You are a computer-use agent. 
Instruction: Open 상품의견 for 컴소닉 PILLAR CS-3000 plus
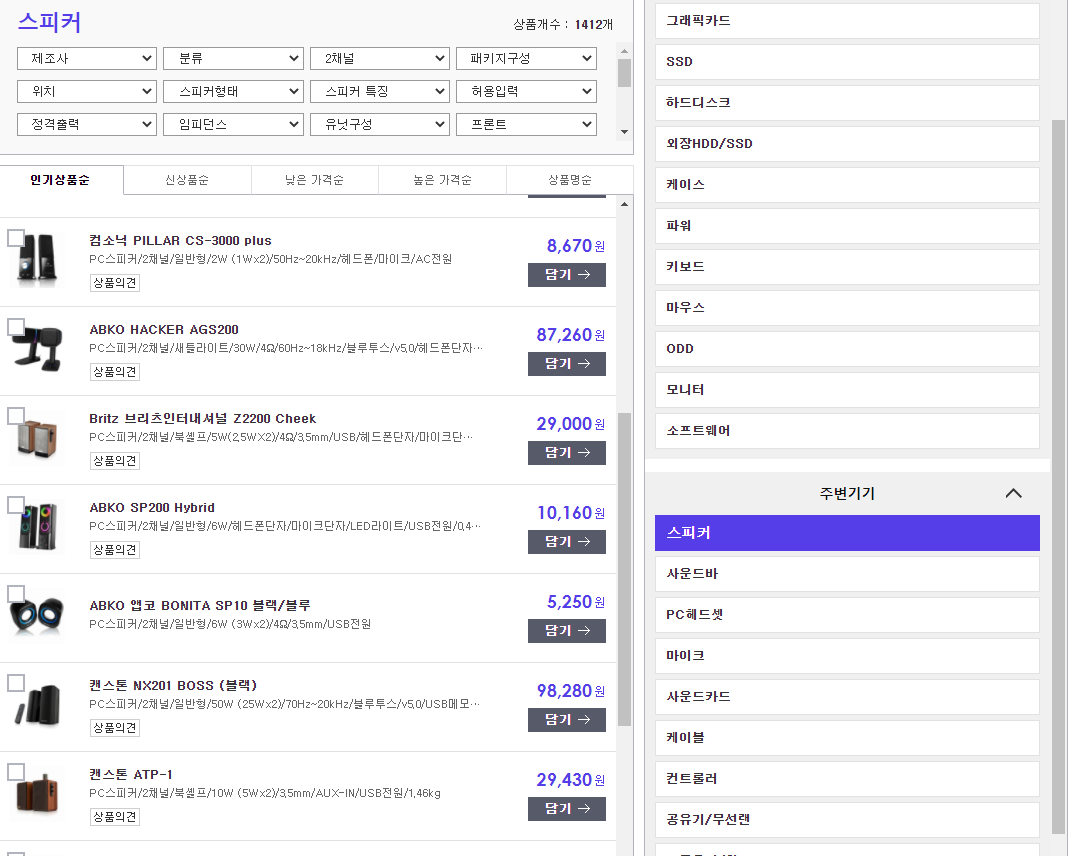click(x=115, y=283)
